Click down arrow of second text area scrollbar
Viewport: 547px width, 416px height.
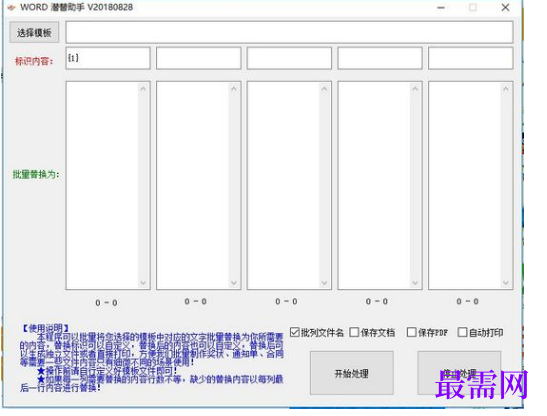click(234, 283)
